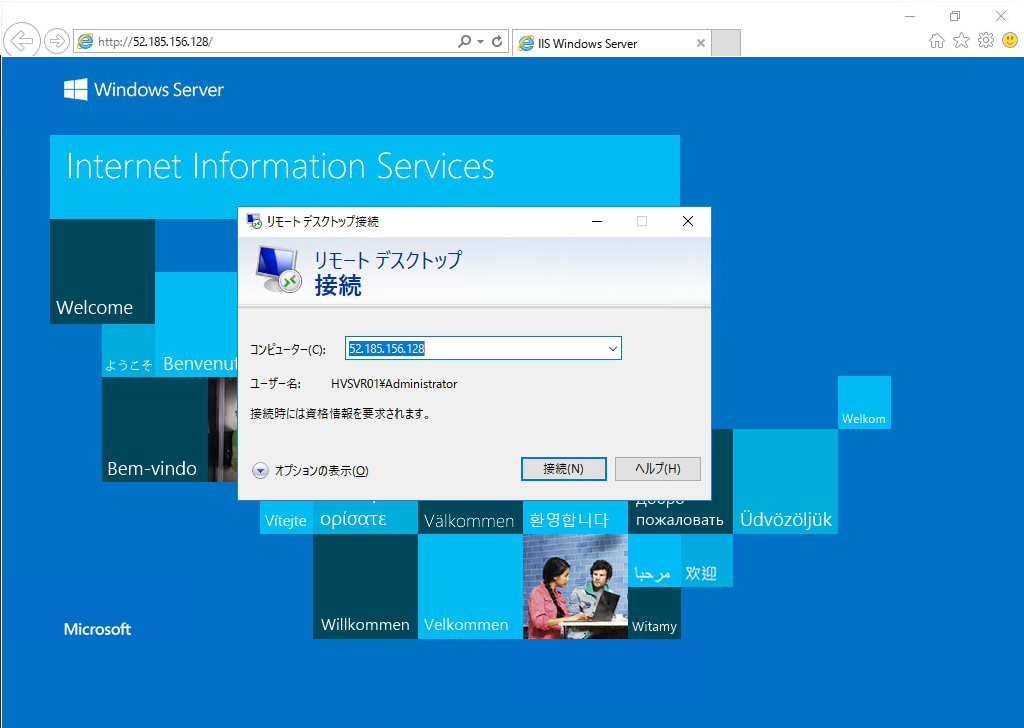Open the computer name combo box dropdown
Viewport: 1024px width, 728px height.
click(x=613, y=349)
